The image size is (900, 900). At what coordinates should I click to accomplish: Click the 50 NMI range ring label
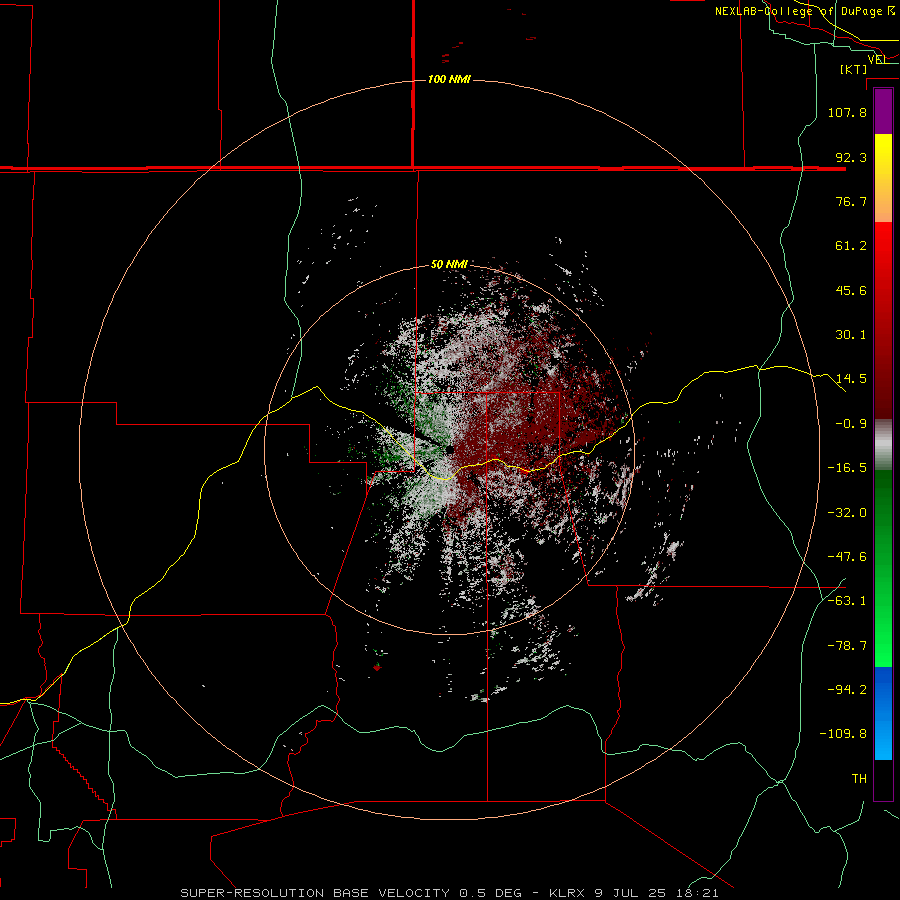point(449,264)
